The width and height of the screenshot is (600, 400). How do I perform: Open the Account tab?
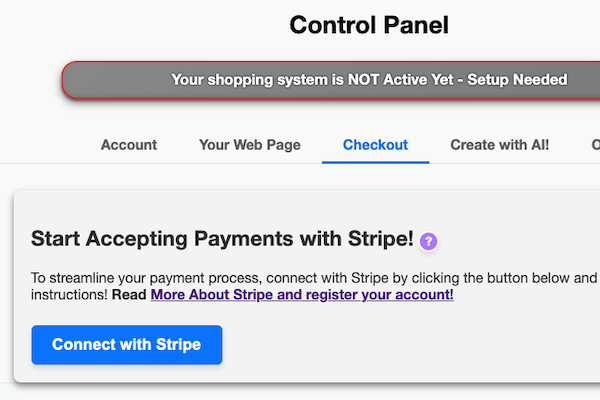pos(129,145)
